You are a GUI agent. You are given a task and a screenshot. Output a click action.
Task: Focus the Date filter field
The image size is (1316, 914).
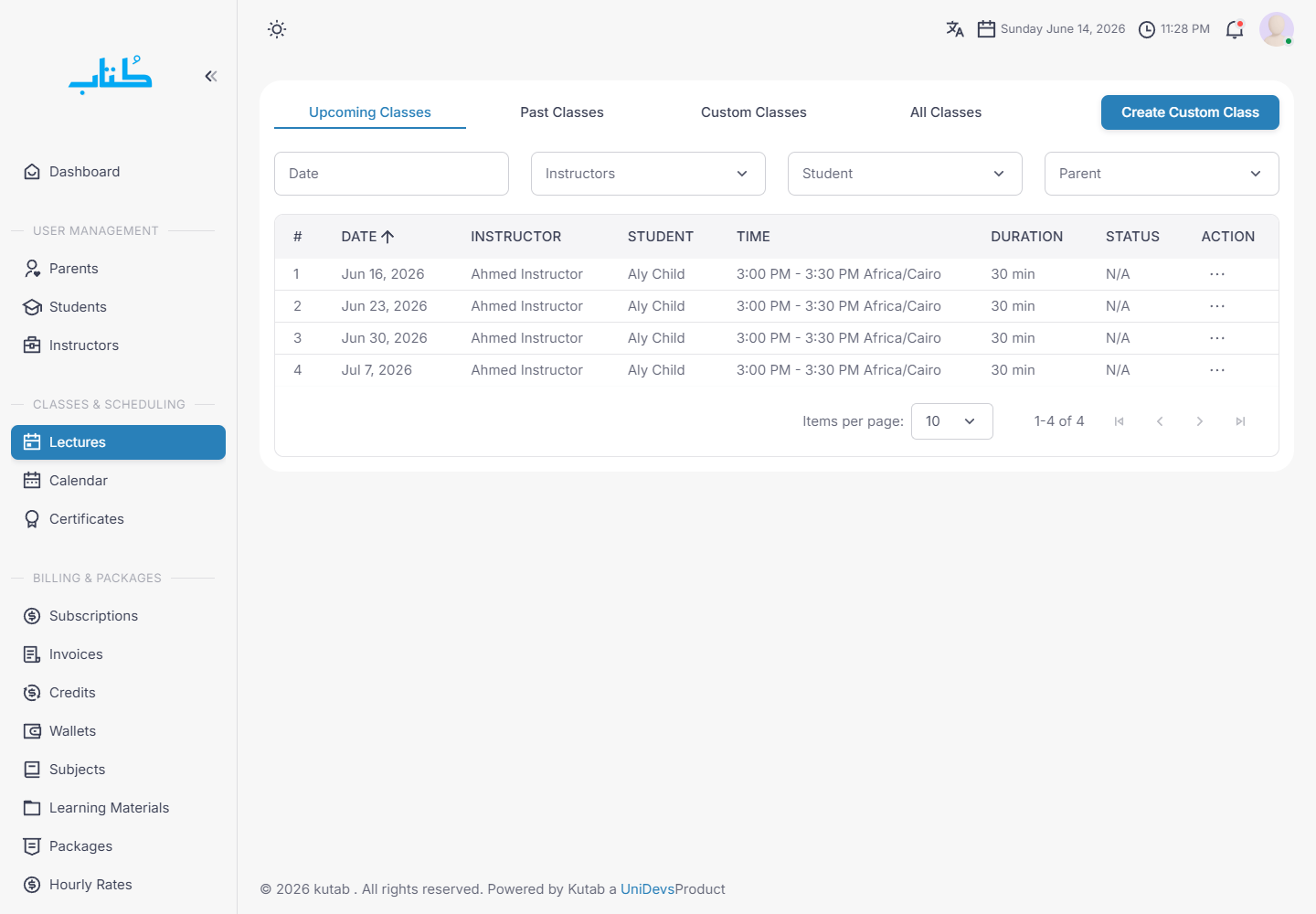(x=391, y=174)
